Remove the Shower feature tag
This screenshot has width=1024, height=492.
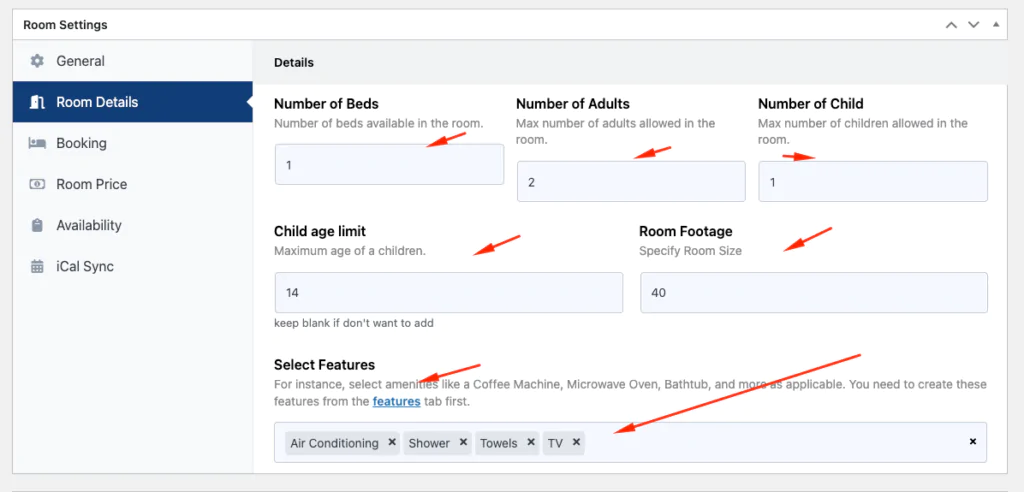(463, 442)
